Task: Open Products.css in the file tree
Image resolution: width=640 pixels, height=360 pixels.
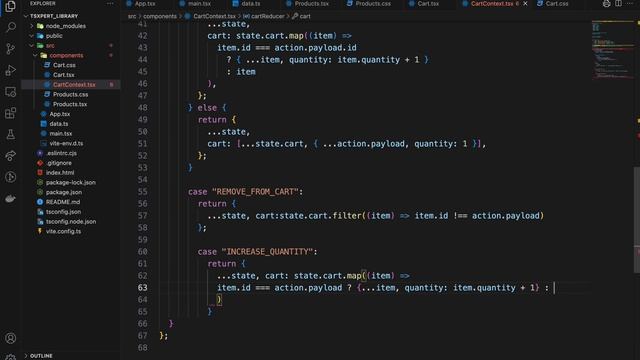Action: pos(70,94)
